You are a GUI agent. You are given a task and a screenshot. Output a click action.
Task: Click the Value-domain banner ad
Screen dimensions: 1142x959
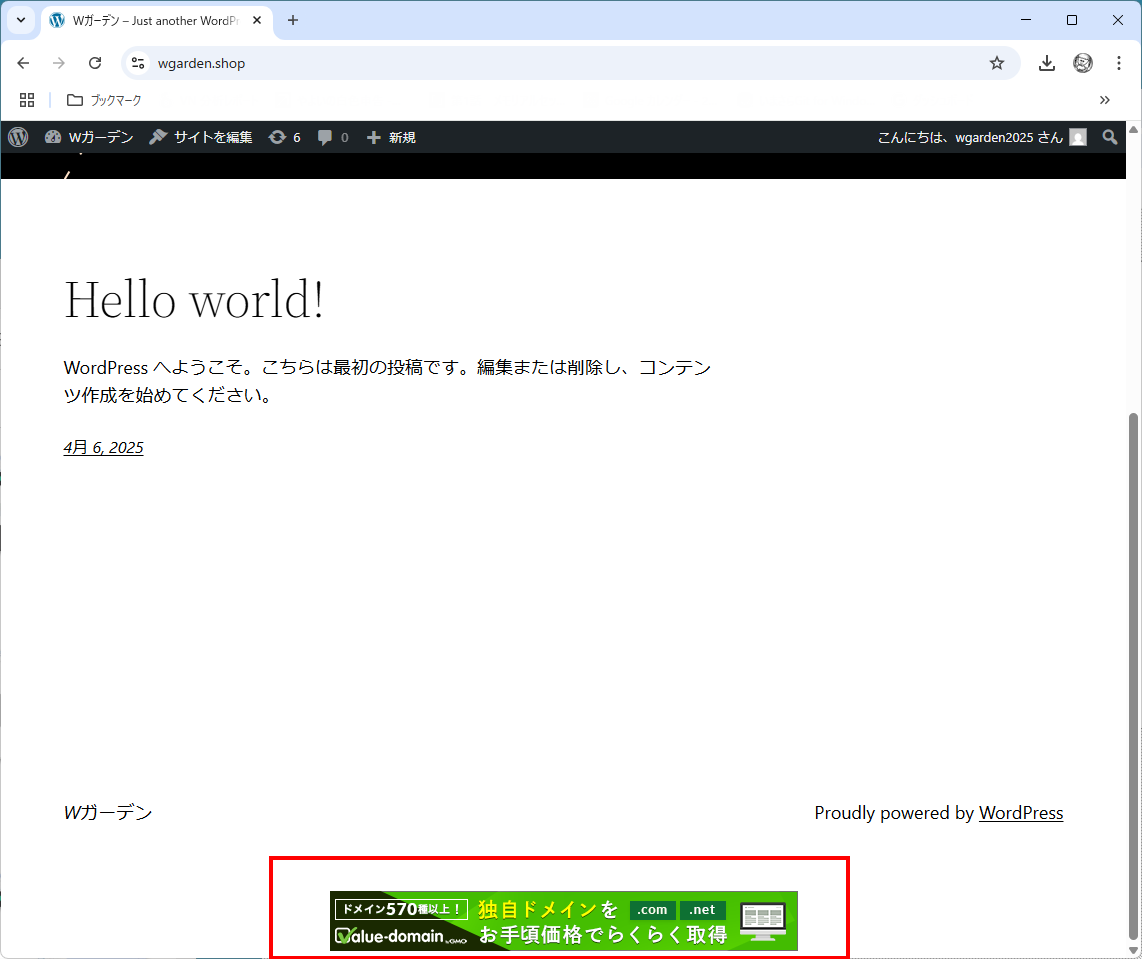pos(564,920)
